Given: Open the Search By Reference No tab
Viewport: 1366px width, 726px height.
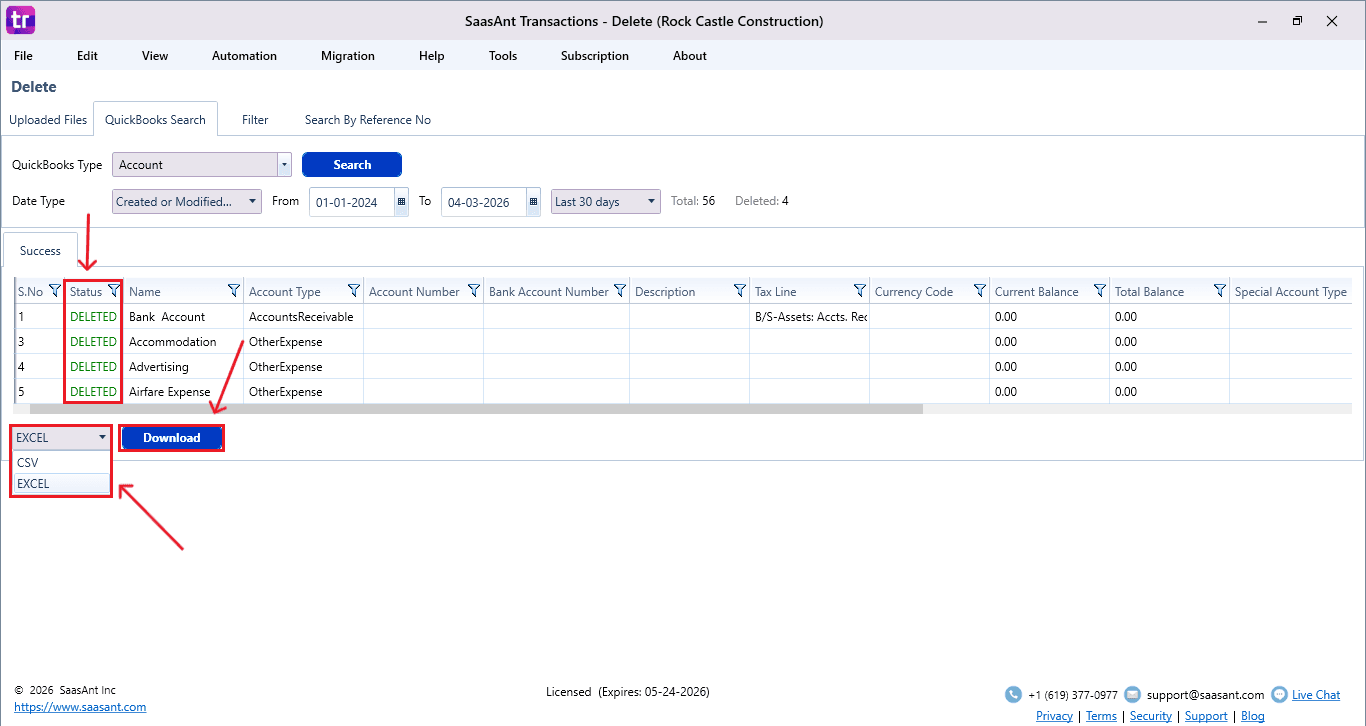Looking at the screenshot, I should click(x=368, y=120).
